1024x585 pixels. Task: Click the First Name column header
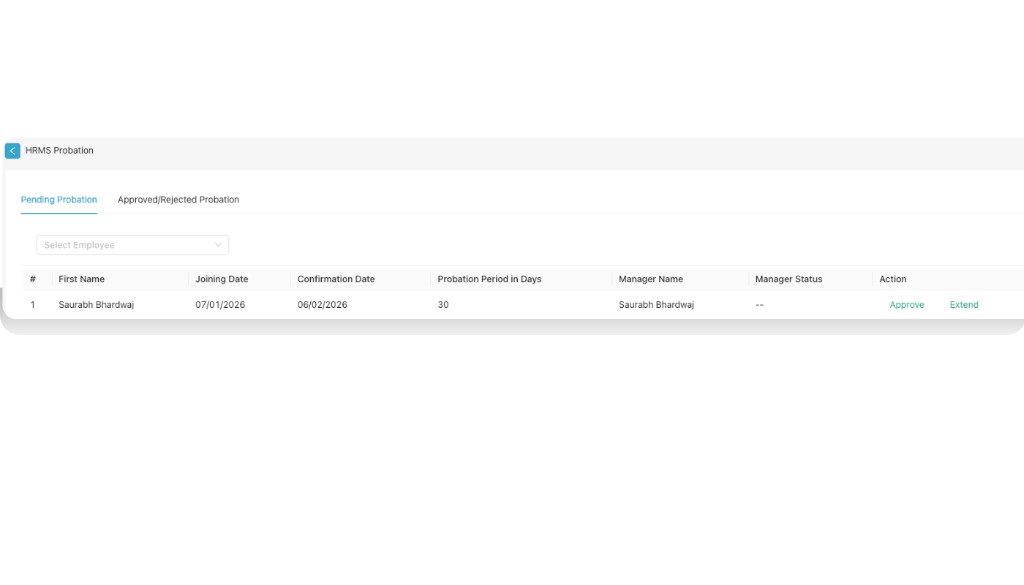pos(81,278)
